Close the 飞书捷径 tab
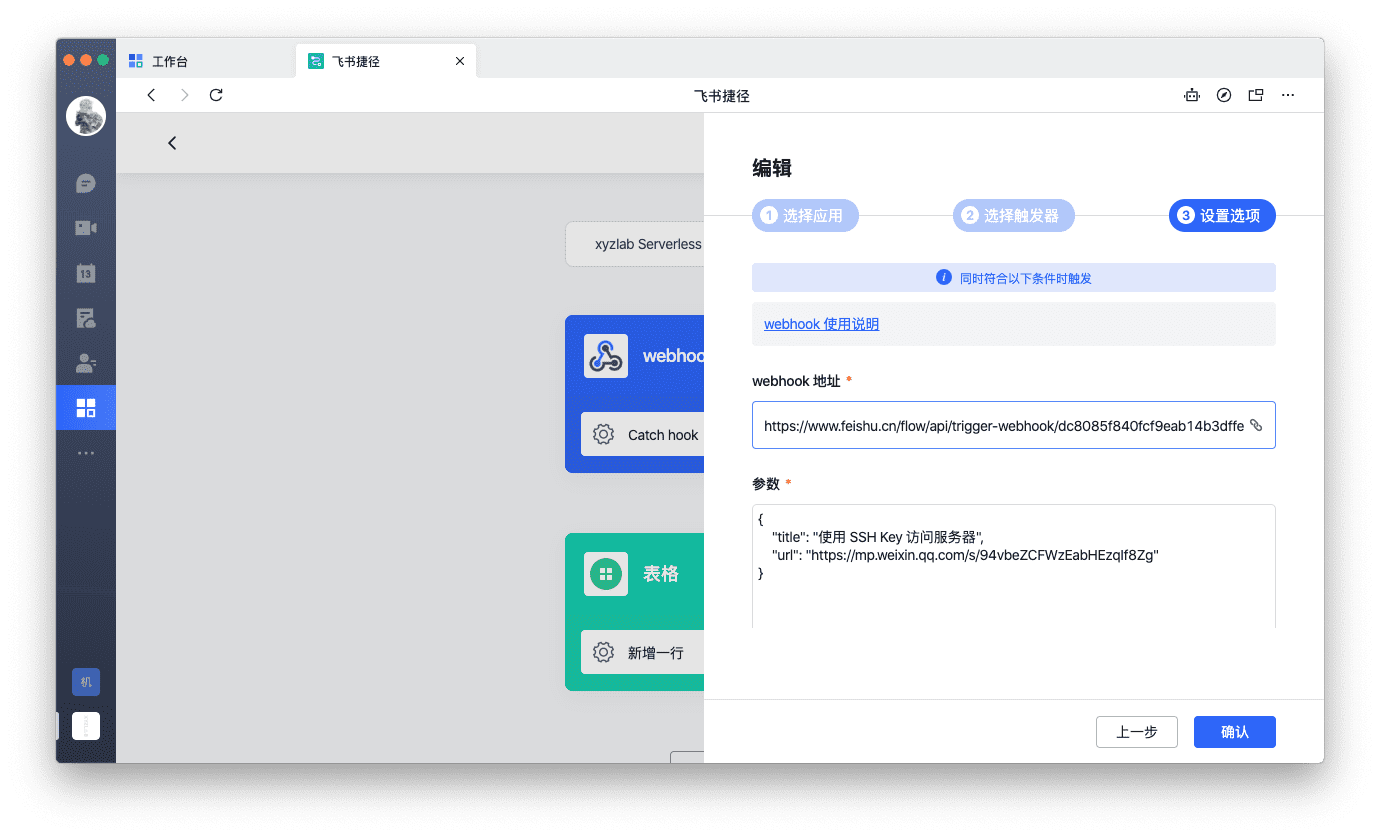Image resolution: width=1380 pixels, height=837 pixels. (460, 61)
